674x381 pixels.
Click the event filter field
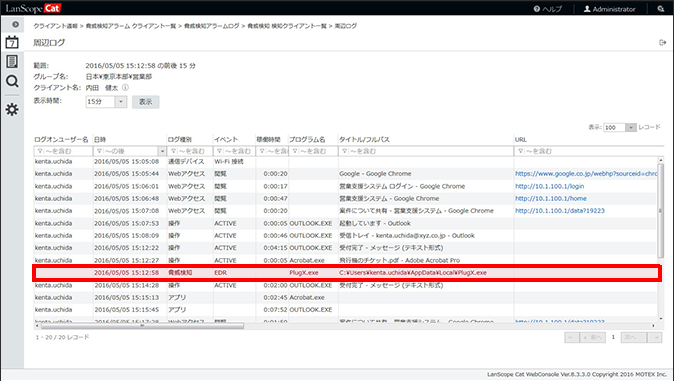pos(234,151)
